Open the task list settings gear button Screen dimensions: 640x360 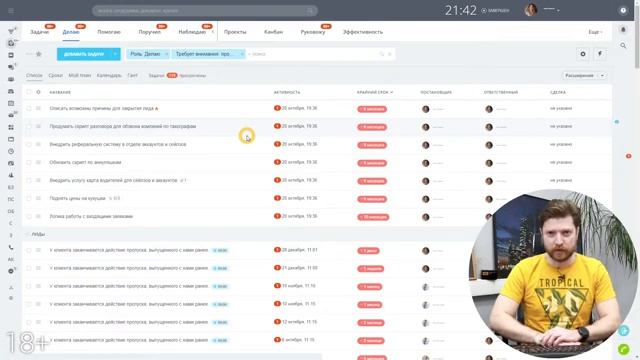point(583,54)
